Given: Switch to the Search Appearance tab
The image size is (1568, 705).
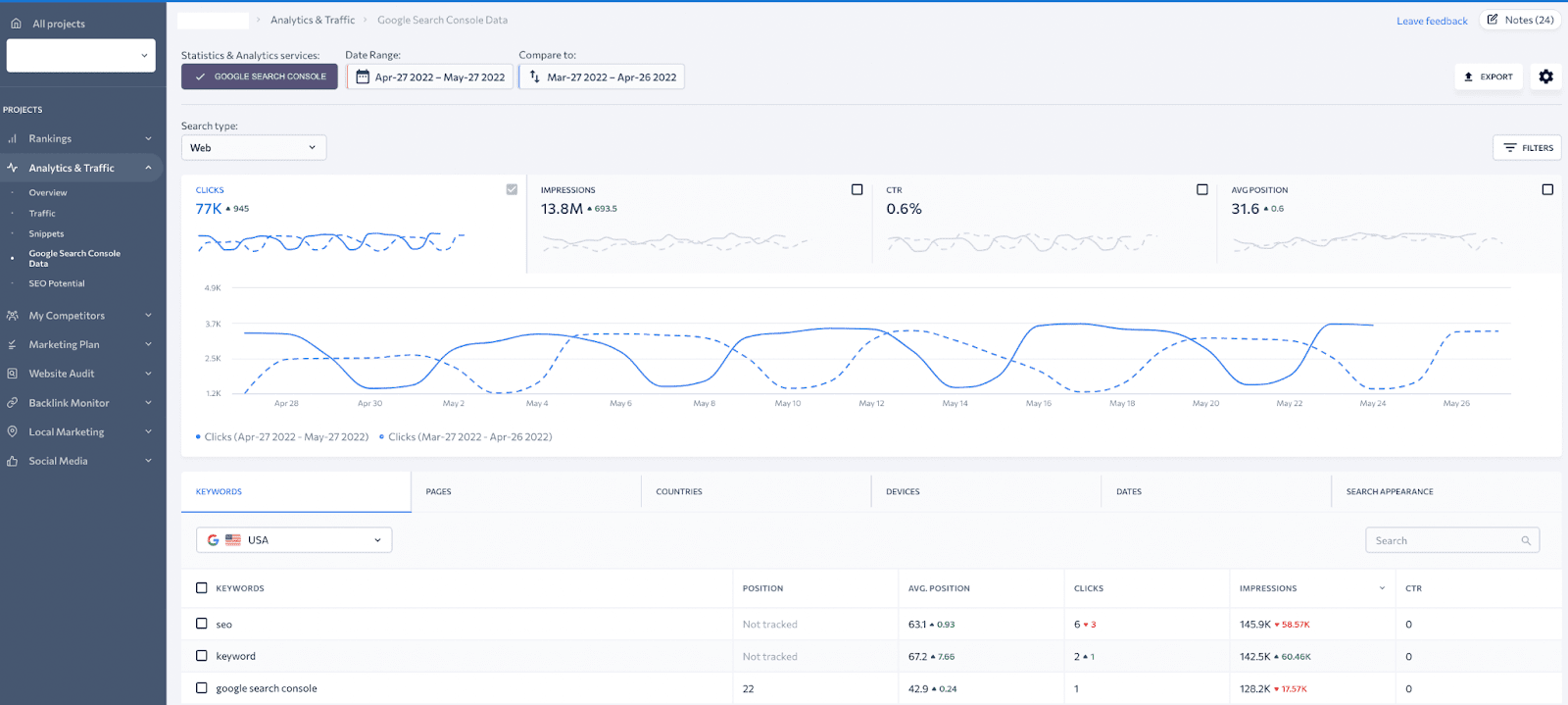Looking at the screenshot, I should pos(1446,492).
